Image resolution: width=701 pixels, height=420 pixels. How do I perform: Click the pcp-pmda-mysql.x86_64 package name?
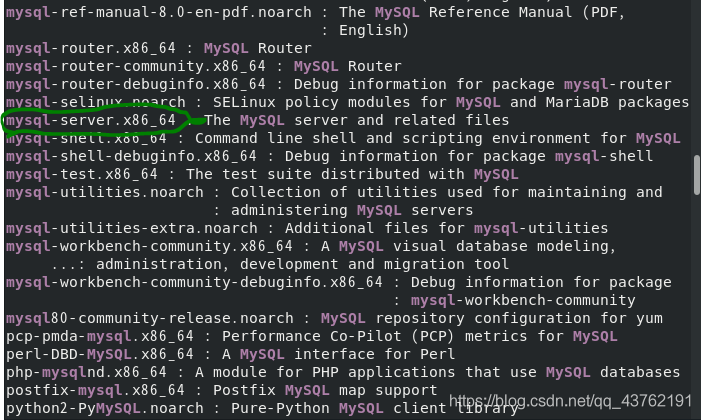point(100,336)
